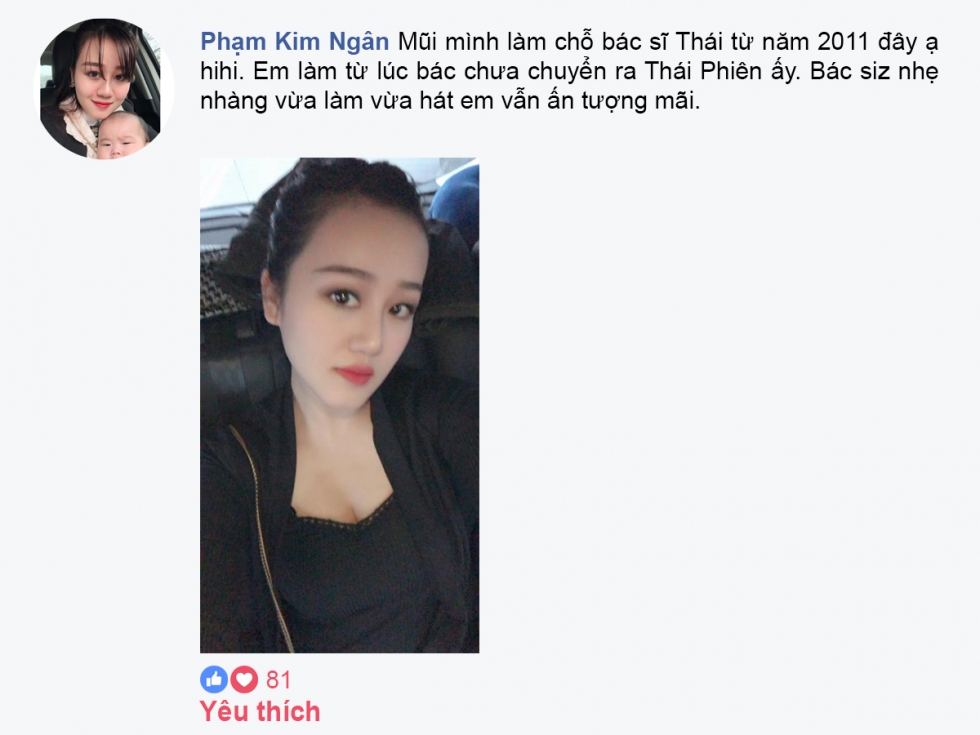Click the Yêu thích link below reactions
The image size is (980, 735).
tap(260, 711)
